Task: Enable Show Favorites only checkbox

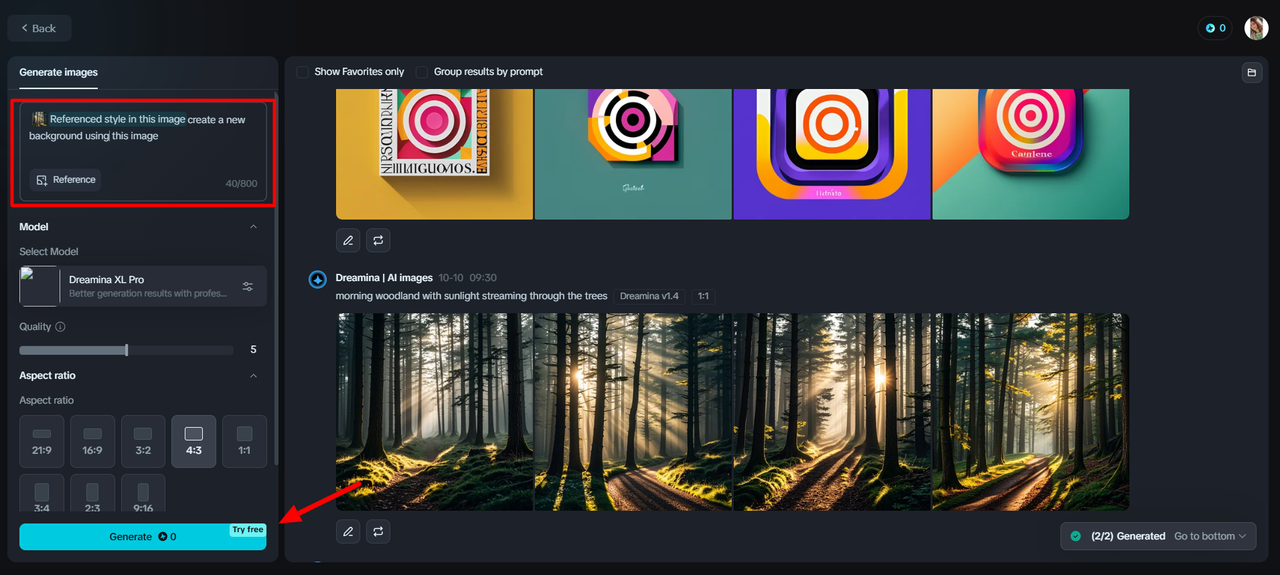Action: pyautogui.click(x=303, y=72)
